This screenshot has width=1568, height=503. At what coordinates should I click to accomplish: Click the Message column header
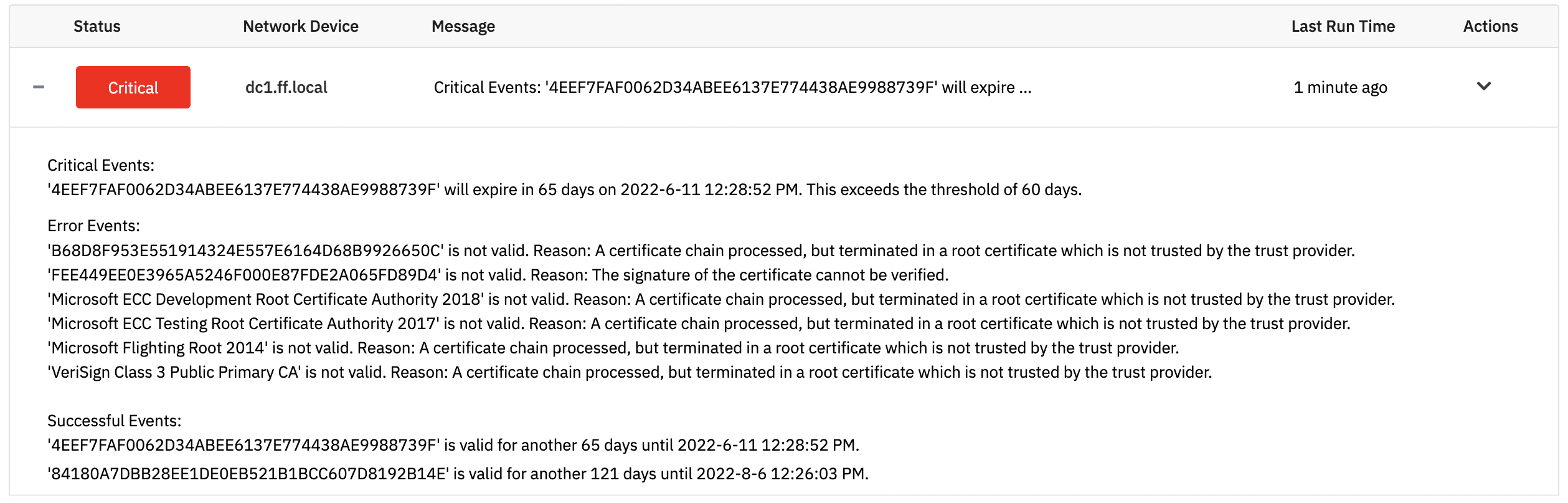click(463, 26)
